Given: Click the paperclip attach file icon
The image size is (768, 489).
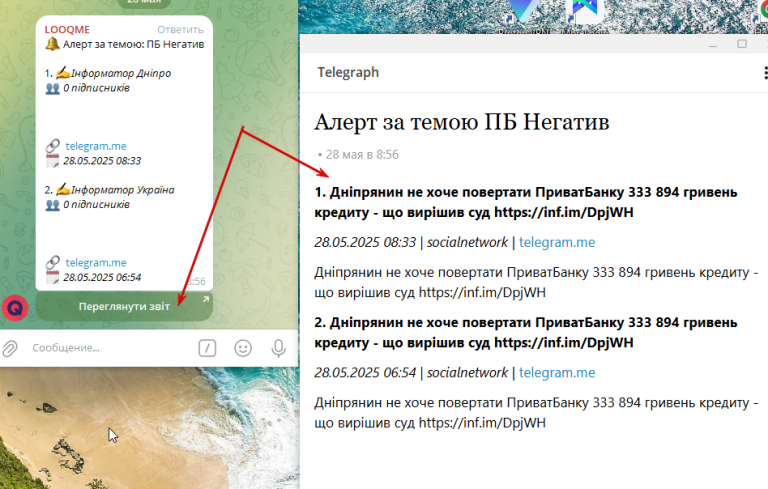Looking at the screenshot, I should [10, 348].
